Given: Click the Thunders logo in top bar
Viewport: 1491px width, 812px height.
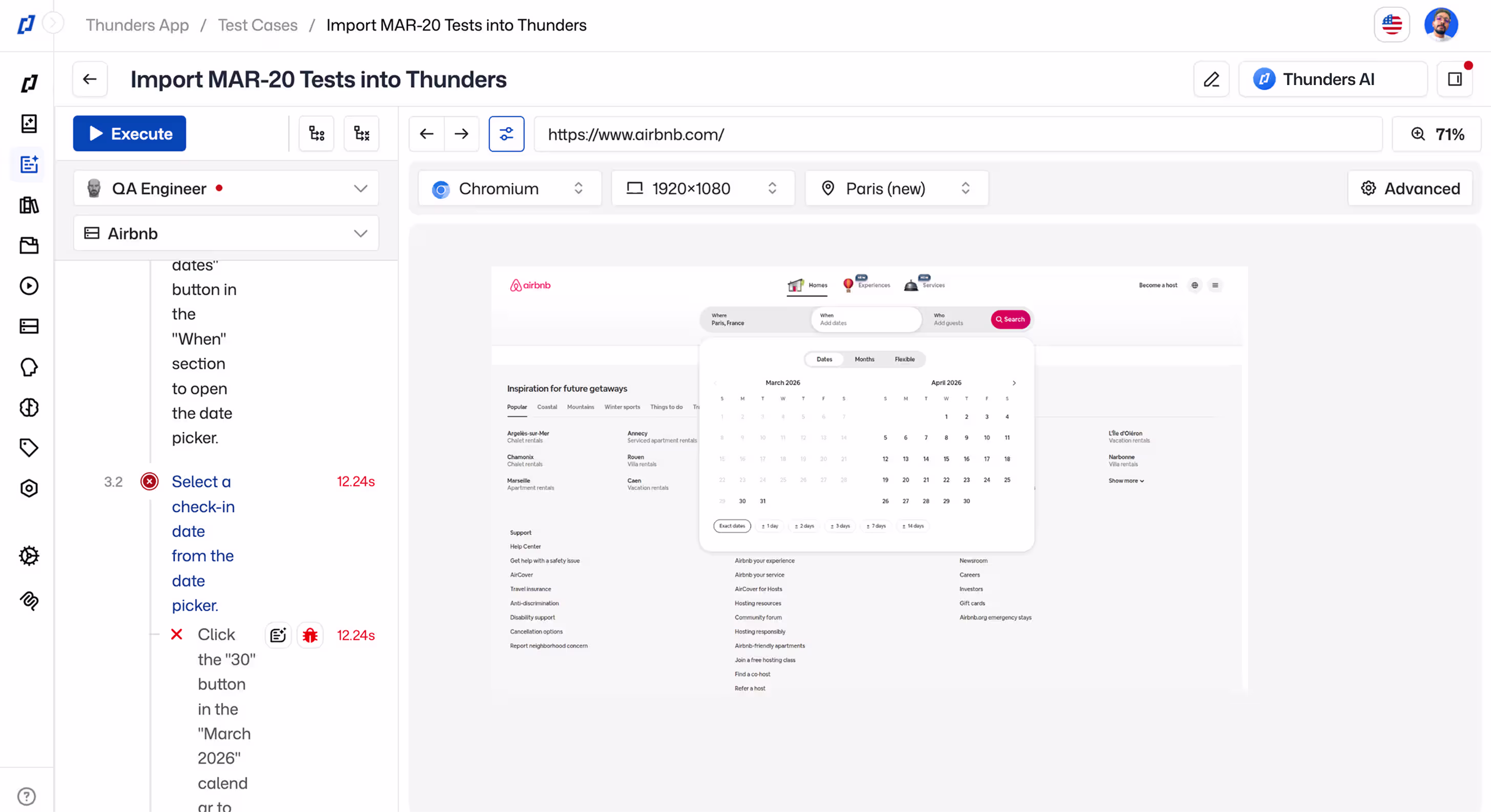Looking at the screenshot, I should (x=26, y=24).
